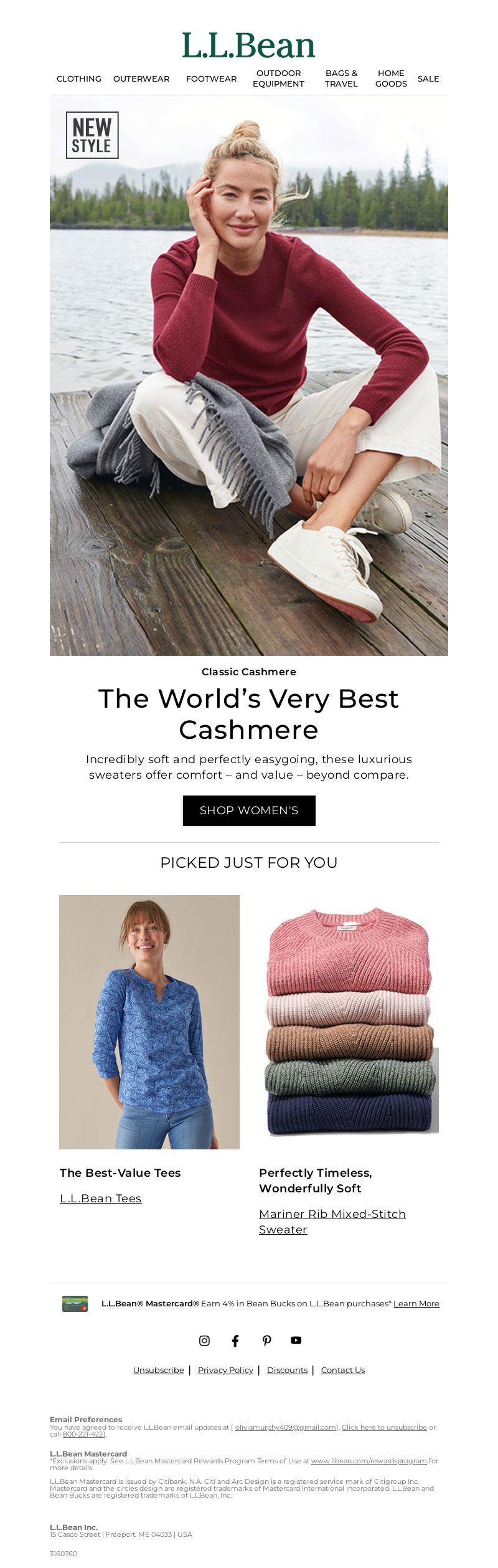498x1568 pixels.
Task: Click the L.L.Bean Mastercard card icon
Action: click(x=75, y=1303)
